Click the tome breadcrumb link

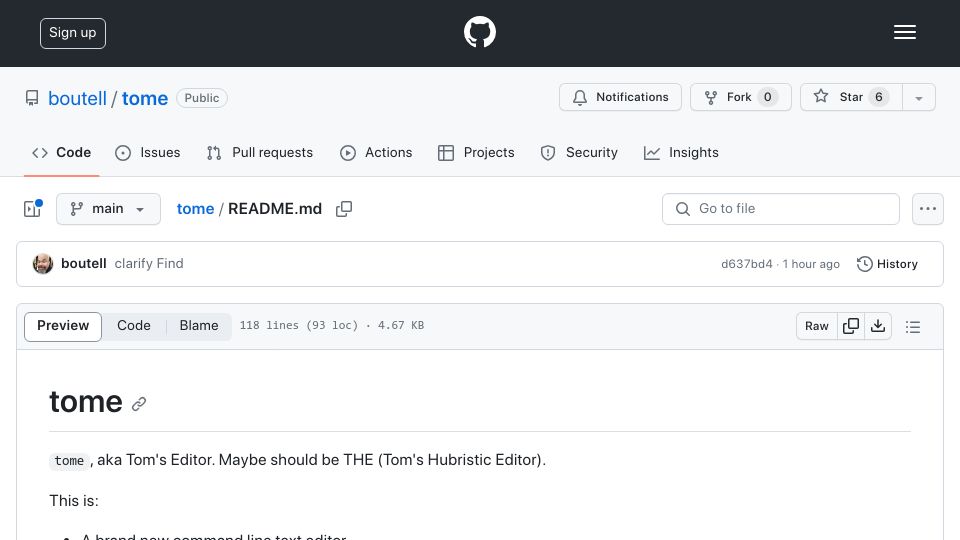[195, 209]
